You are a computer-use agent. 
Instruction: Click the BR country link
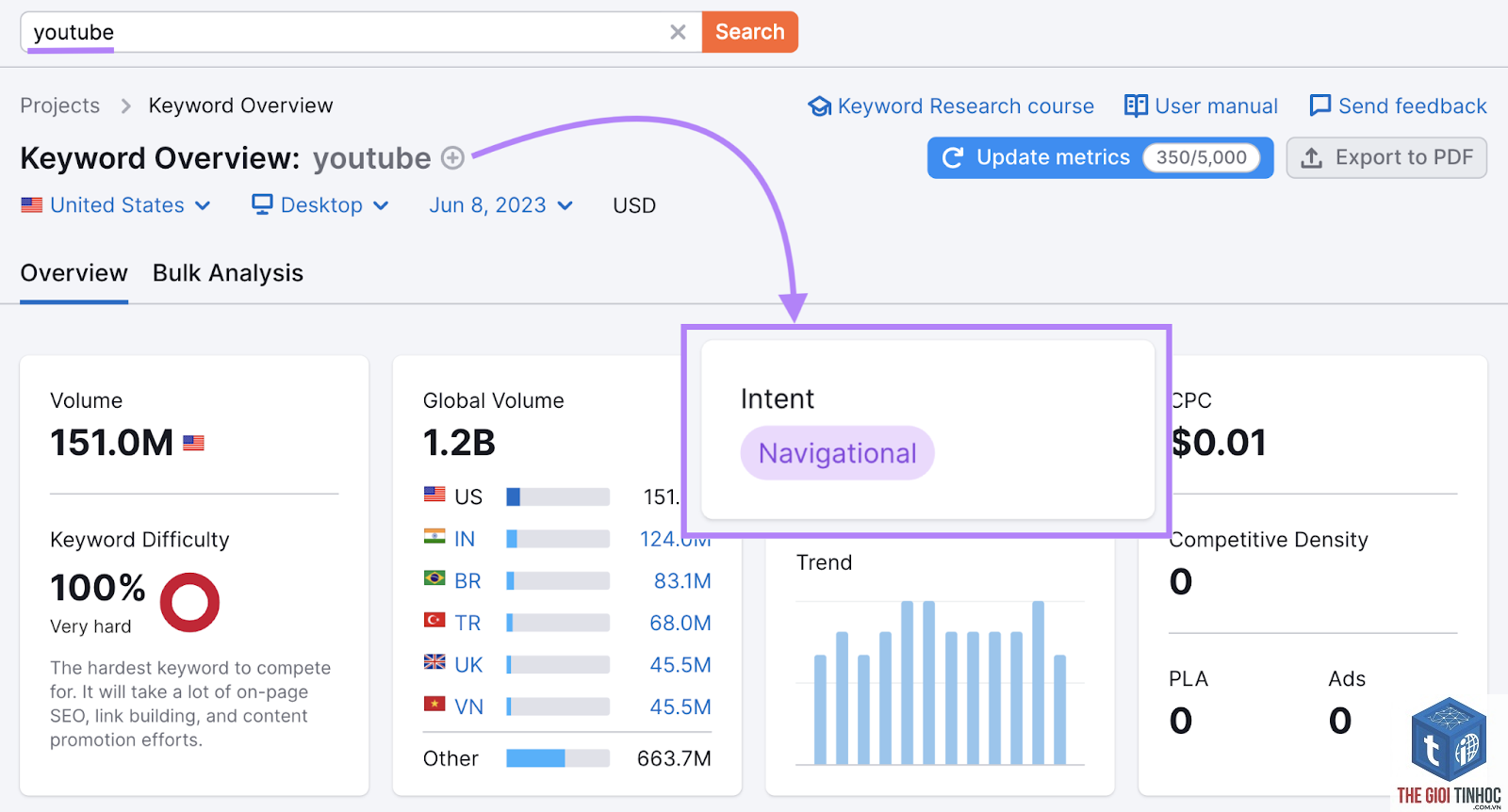pos(467,581)
